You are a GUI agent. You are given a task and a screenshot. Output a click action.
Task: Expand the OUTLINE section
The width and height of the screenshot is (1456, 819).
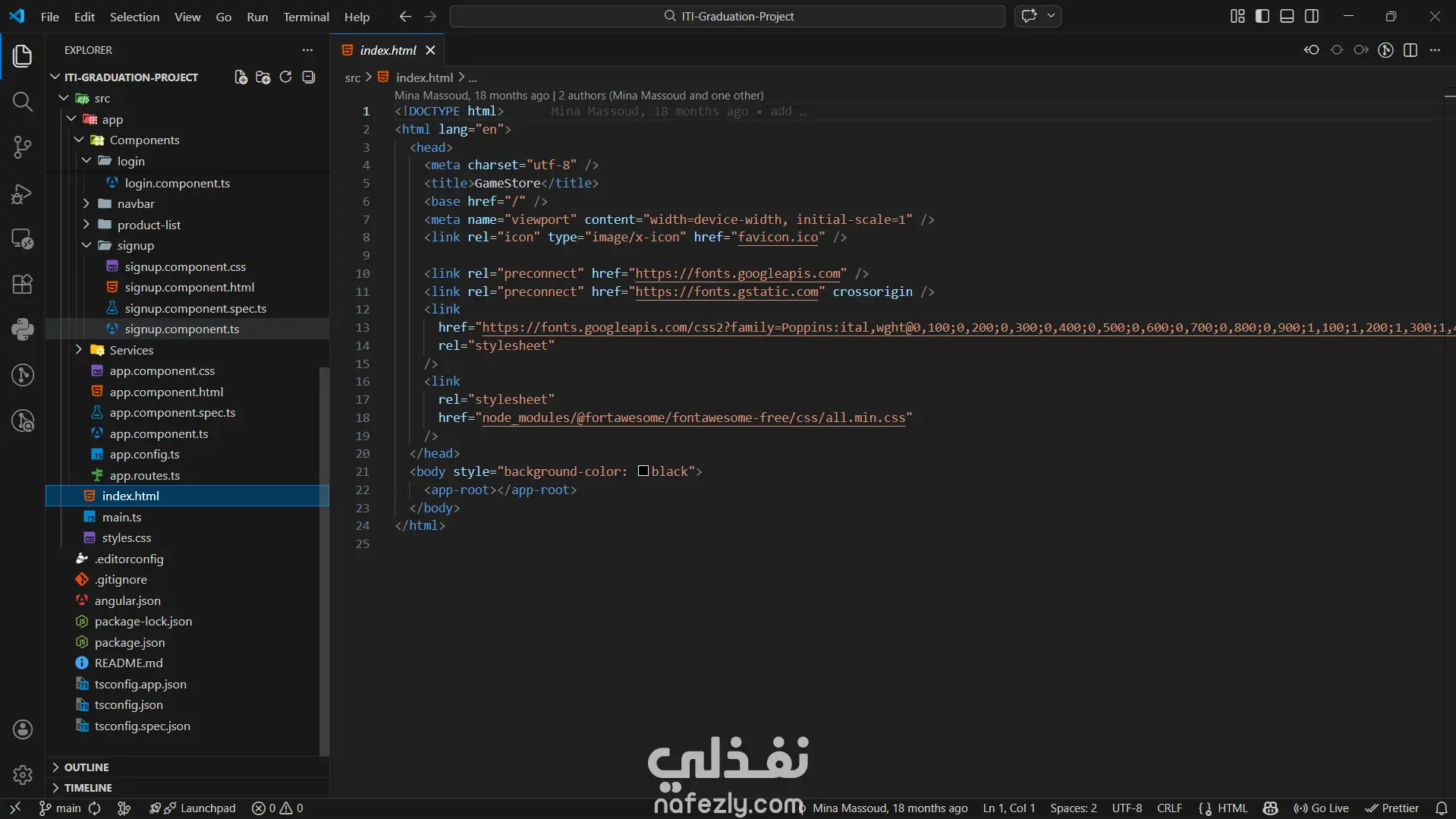[x=187, y=767]
